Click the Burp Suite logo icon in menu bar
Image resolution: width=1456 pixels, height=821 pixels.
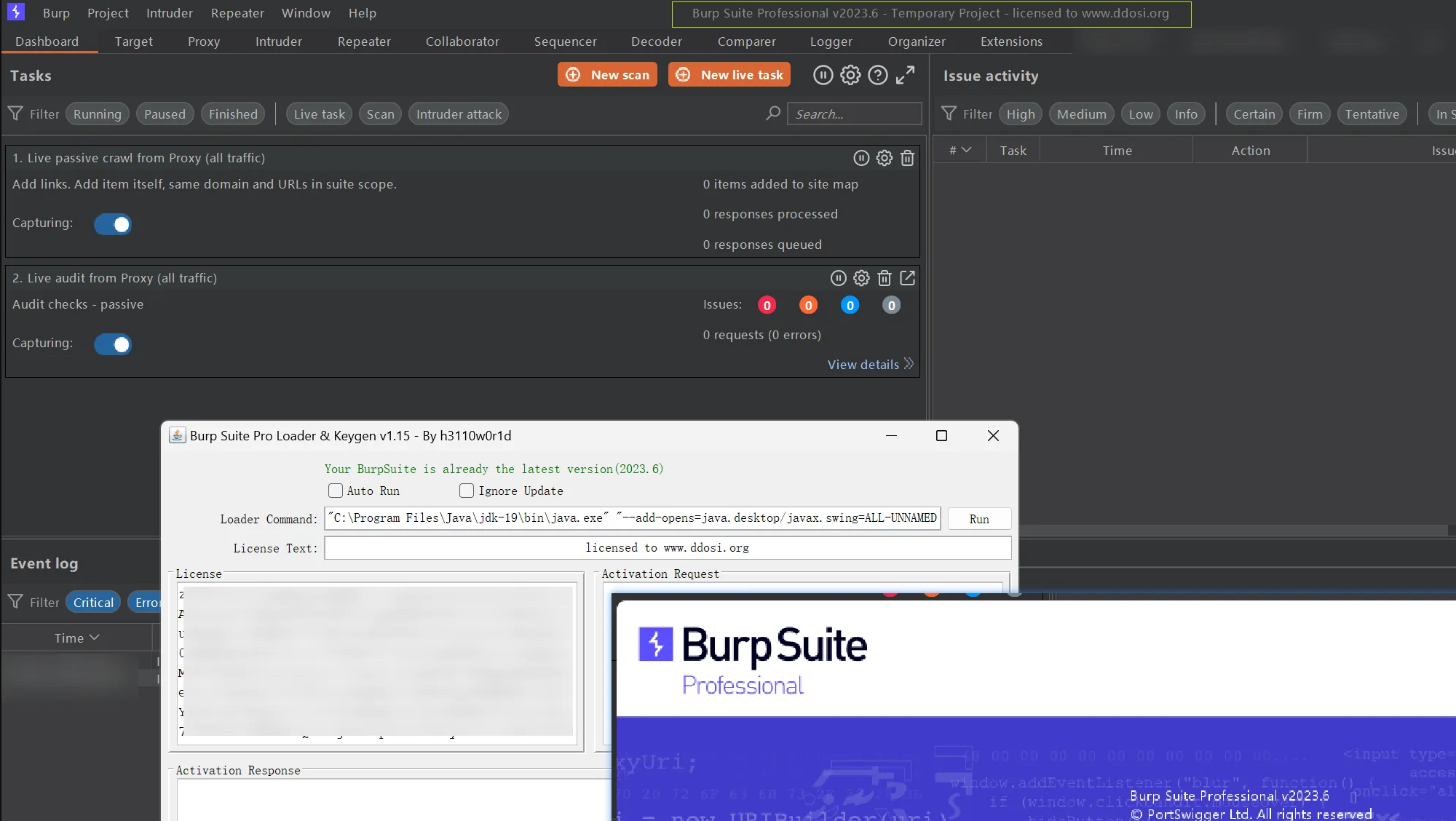pos(16,12)
